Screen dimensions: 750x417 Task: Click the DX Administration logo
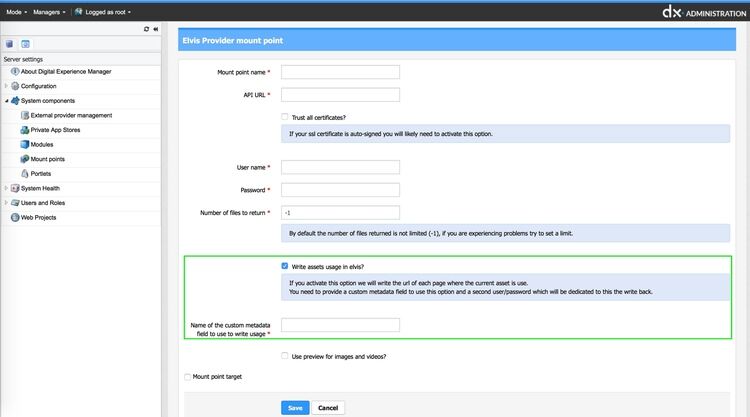(704, 12)
